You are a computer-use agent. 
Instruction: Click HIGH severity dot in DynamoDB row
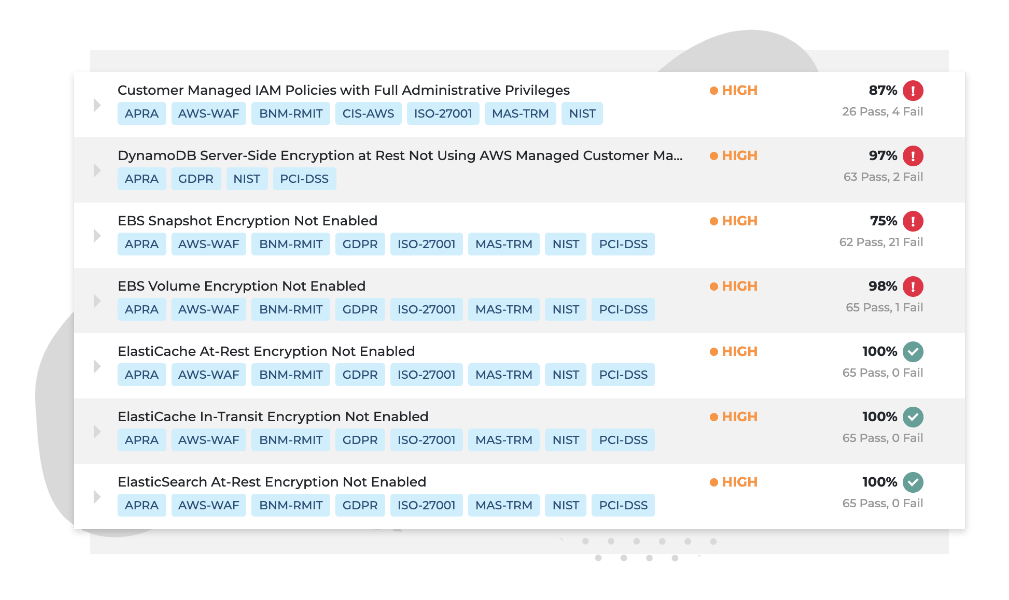click(714, 156)
